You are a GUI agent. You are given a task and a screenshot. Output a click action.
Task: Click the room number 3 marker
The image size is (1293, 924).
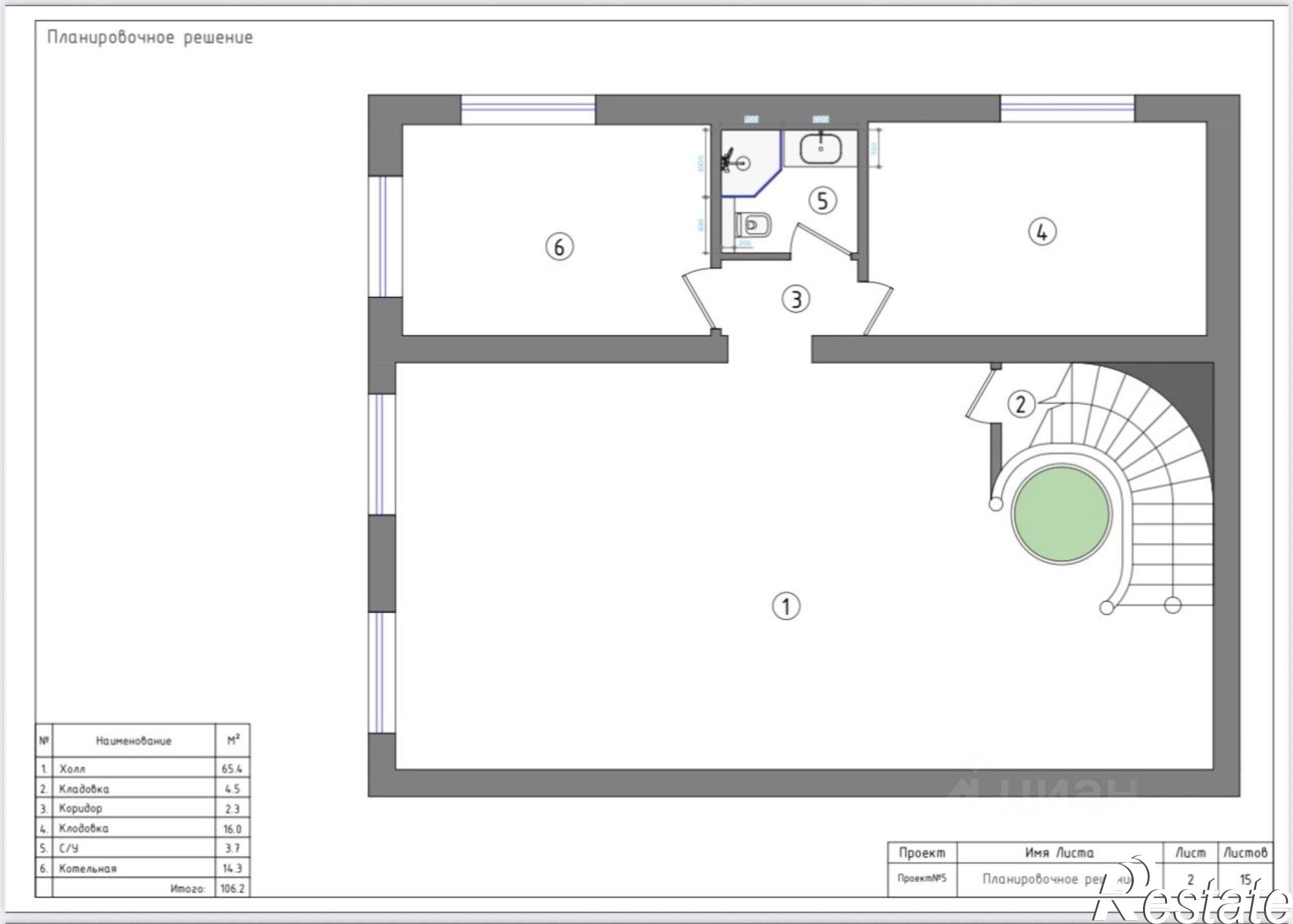point(796,300)
